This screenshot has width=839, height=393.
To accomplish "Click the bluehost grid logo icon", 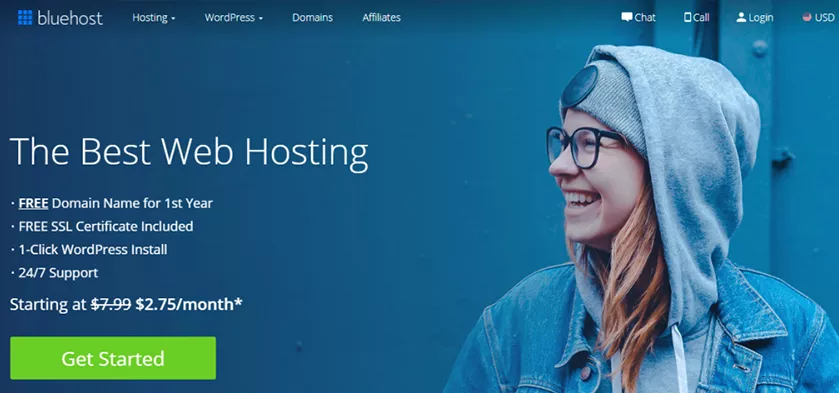I will (25, 18).
